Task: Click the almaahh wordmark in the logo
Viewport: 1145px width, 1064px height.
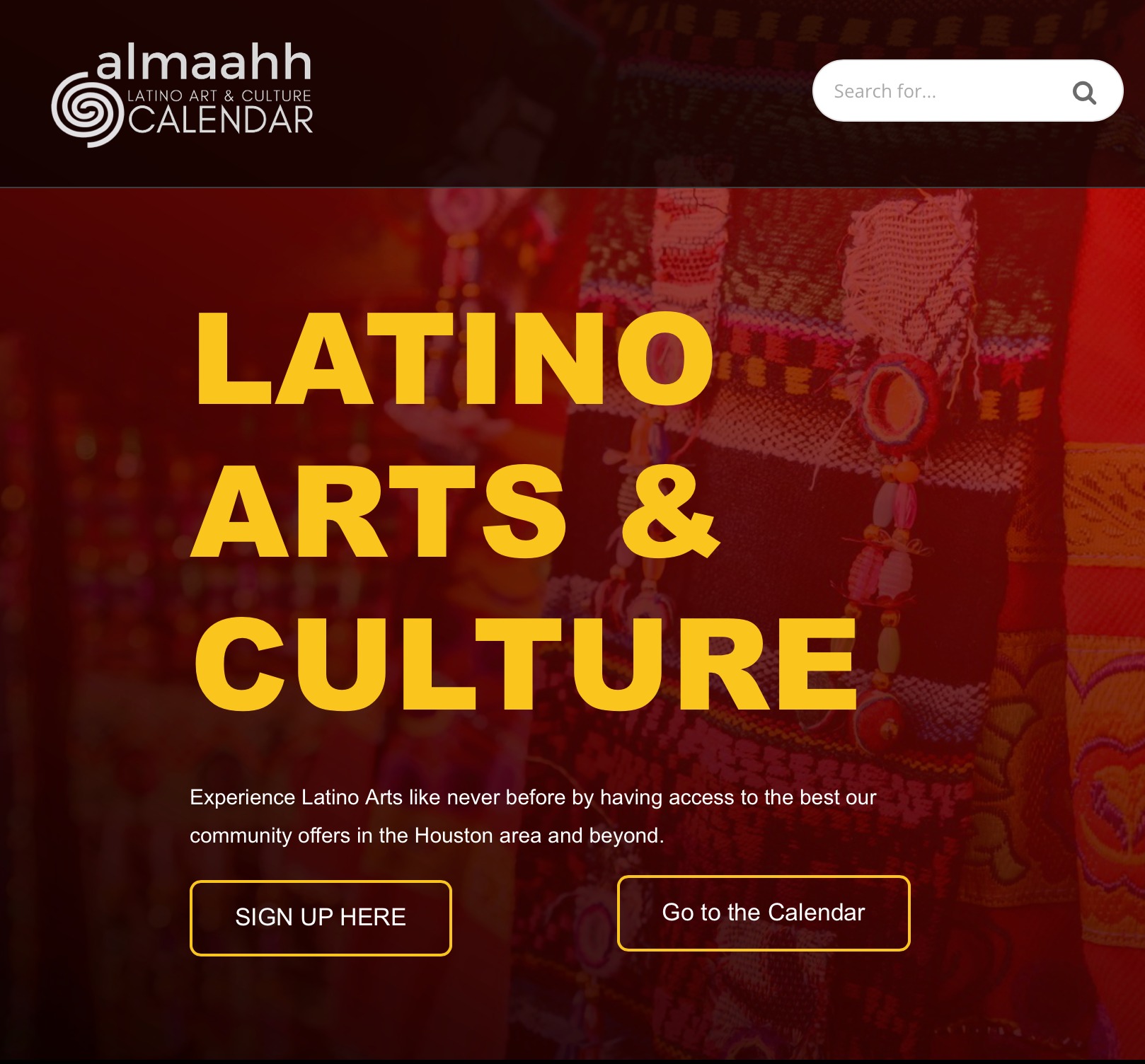Action: coord(204,62)
